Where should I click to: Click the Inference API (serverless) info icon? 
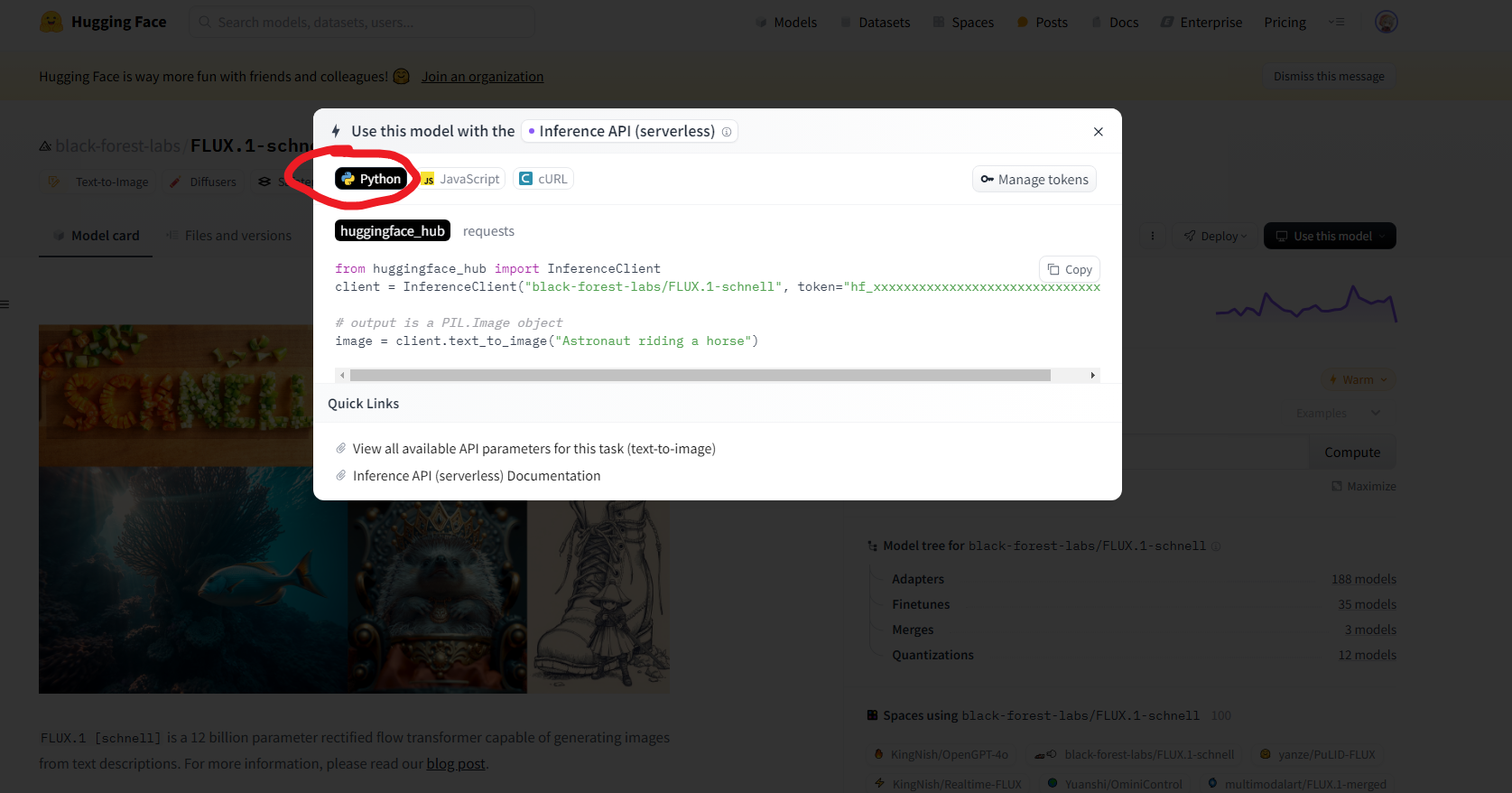[727, 132]
